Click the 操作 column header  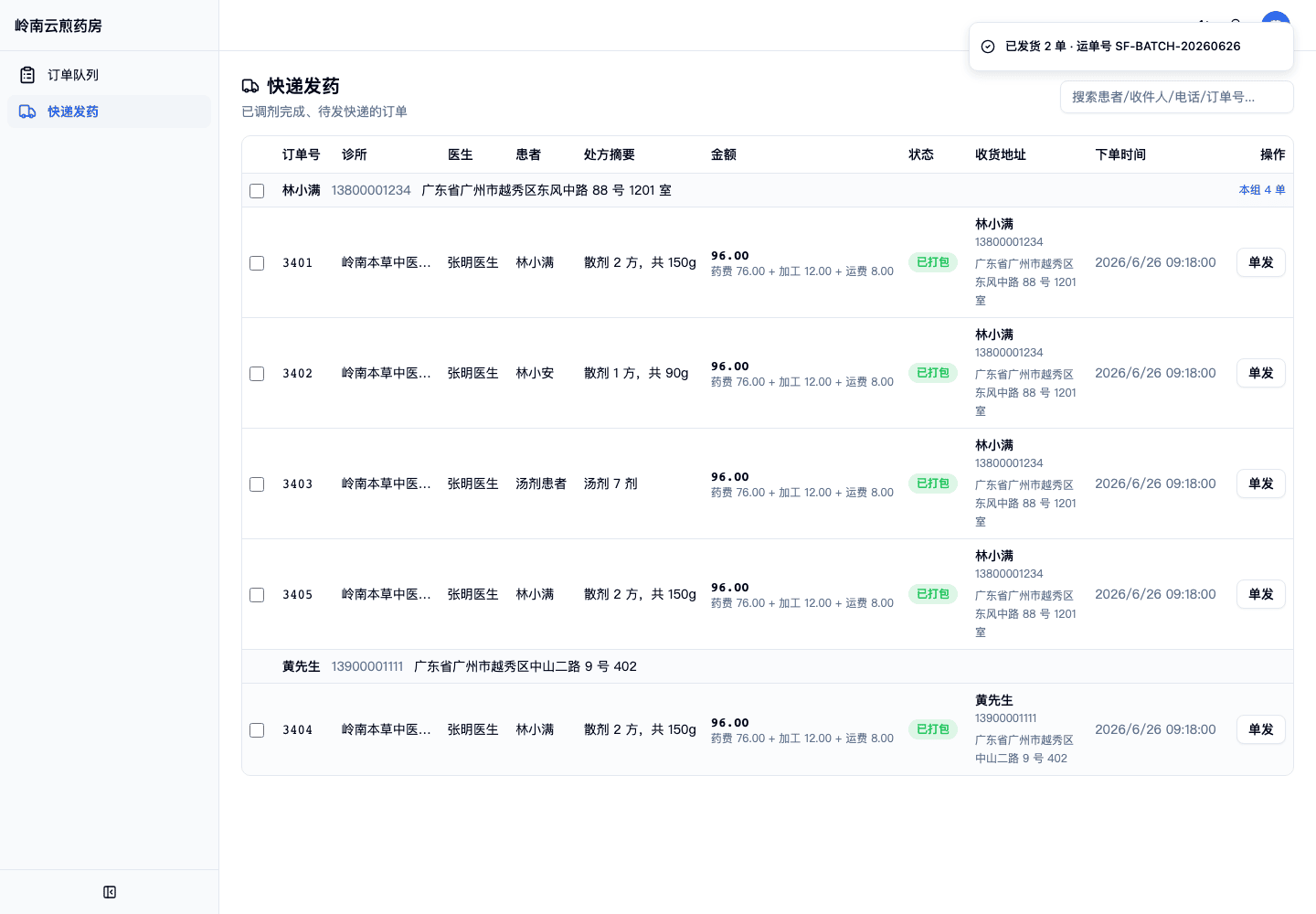coord(1273,154)
